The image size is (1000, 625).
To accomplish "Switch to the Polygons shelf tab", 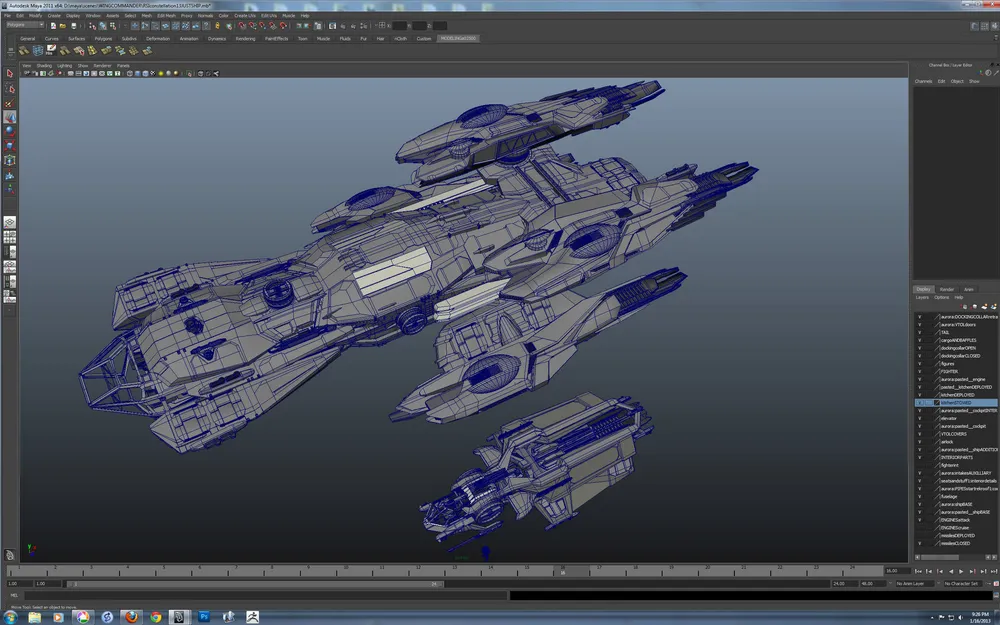I will click(x=103, y=38).
